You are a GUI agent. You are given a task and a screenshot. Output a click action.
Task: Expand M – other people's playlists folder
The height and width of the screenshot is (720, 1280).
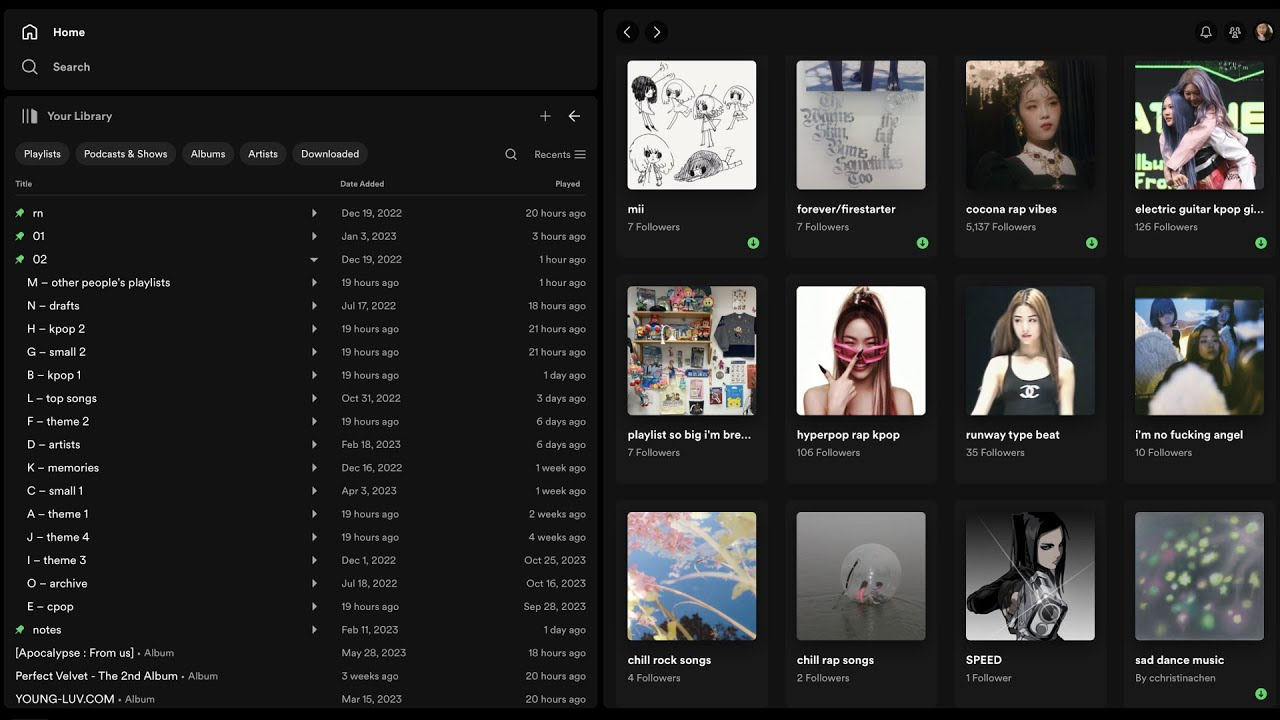[x=314, y=283]
